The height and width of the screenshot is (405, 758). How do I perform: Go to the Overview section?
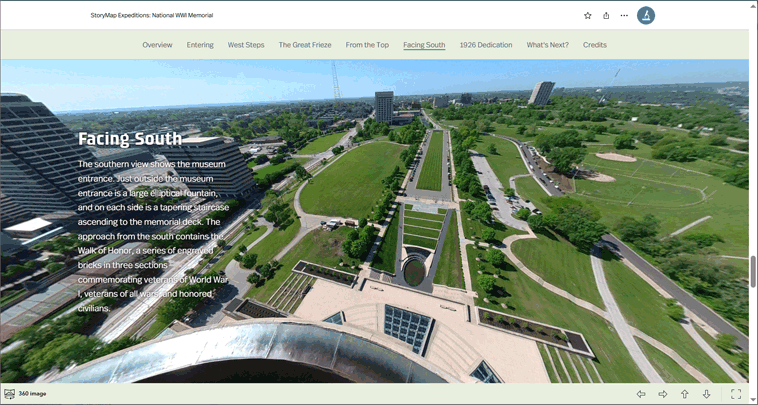tap(157, 45)
